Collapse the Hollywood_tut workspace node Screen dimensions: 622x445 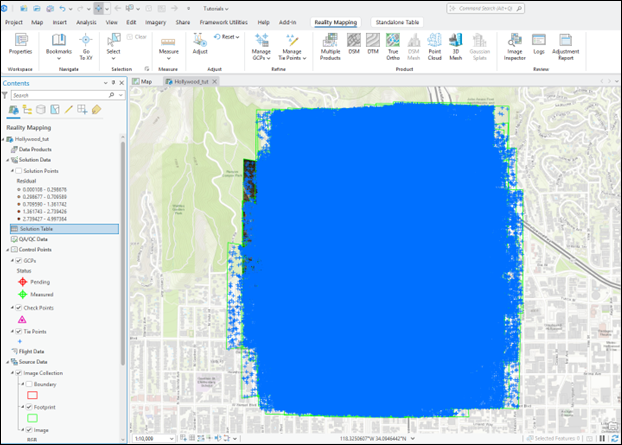[x=3, y=140]
